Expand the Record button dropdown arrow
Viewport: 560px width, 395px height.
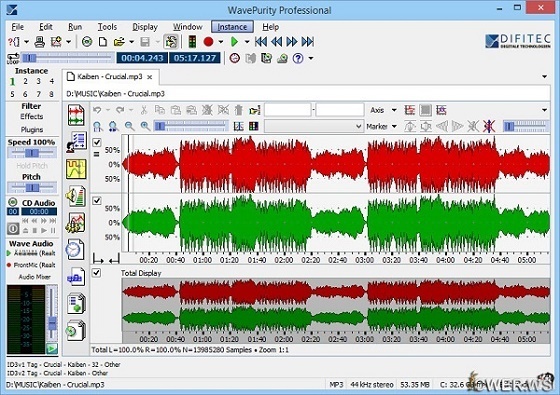pos(221,42)
